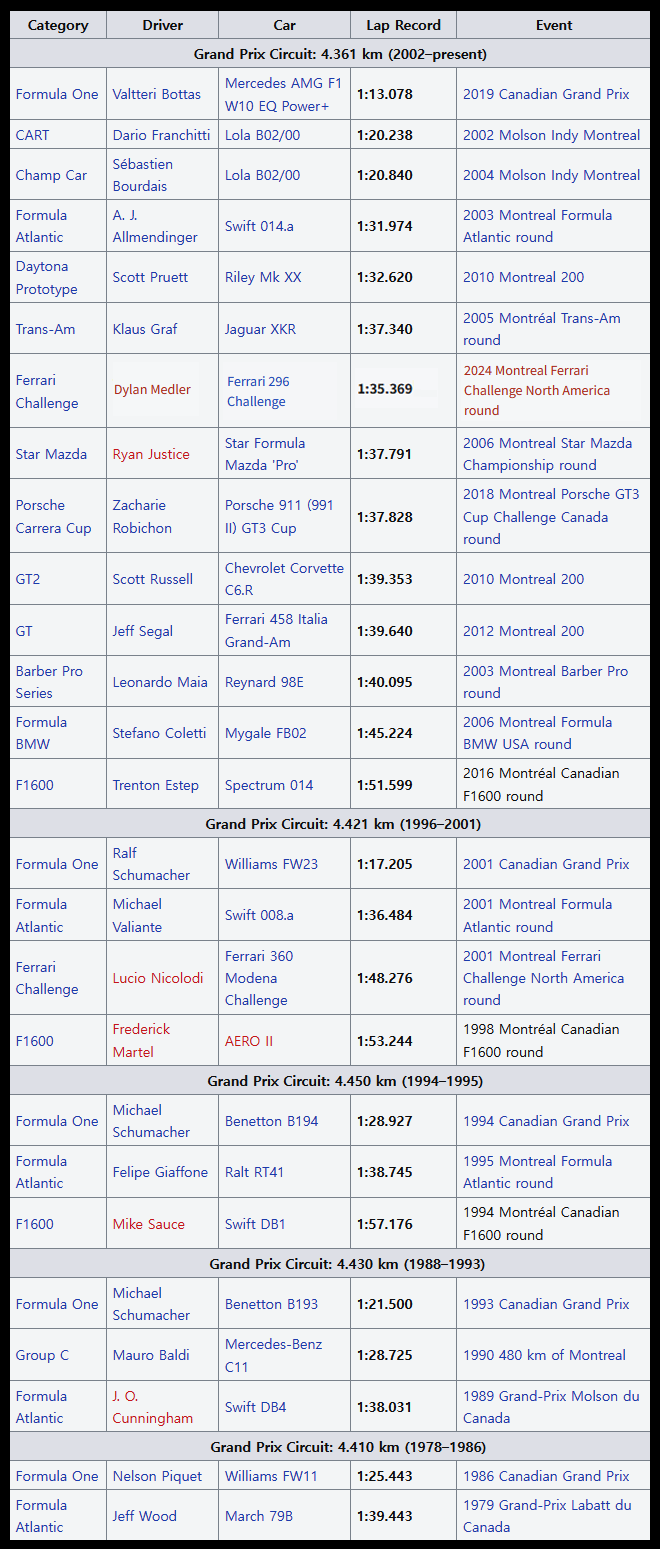Click the Stefano Coletti link

[x=159, y=733]
